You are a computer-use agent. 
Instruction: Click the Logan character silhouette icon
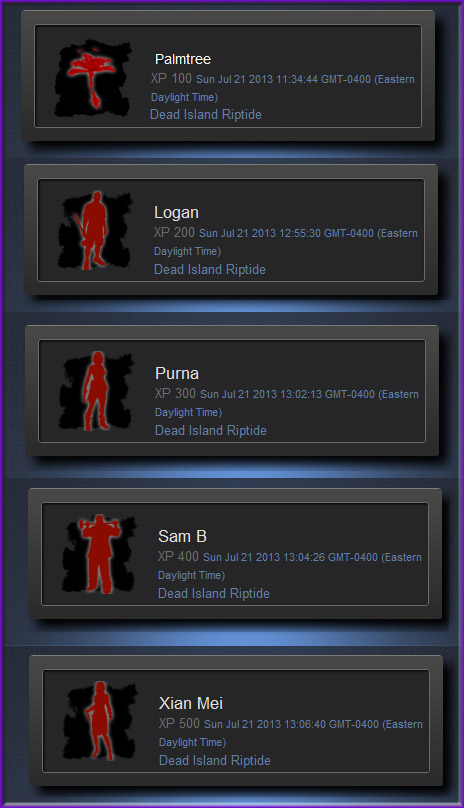(95, 231)
